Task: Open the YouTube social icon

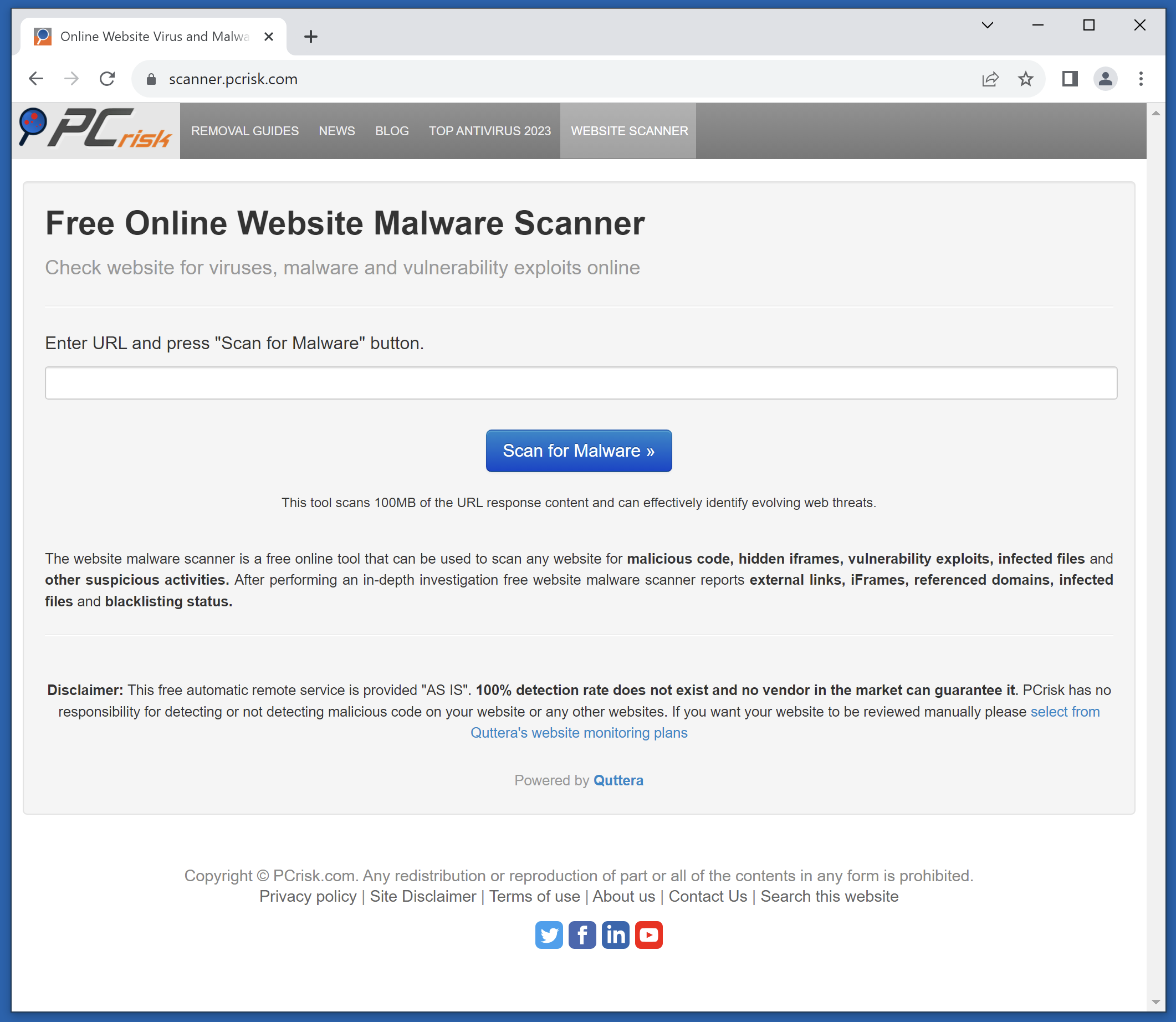Action: (x=649, y=935)
